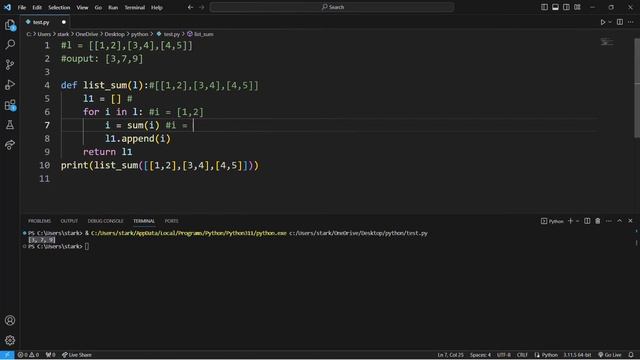Click Live Share in status bar
This screenshot has width=640, height=360.
coord(77,355)
